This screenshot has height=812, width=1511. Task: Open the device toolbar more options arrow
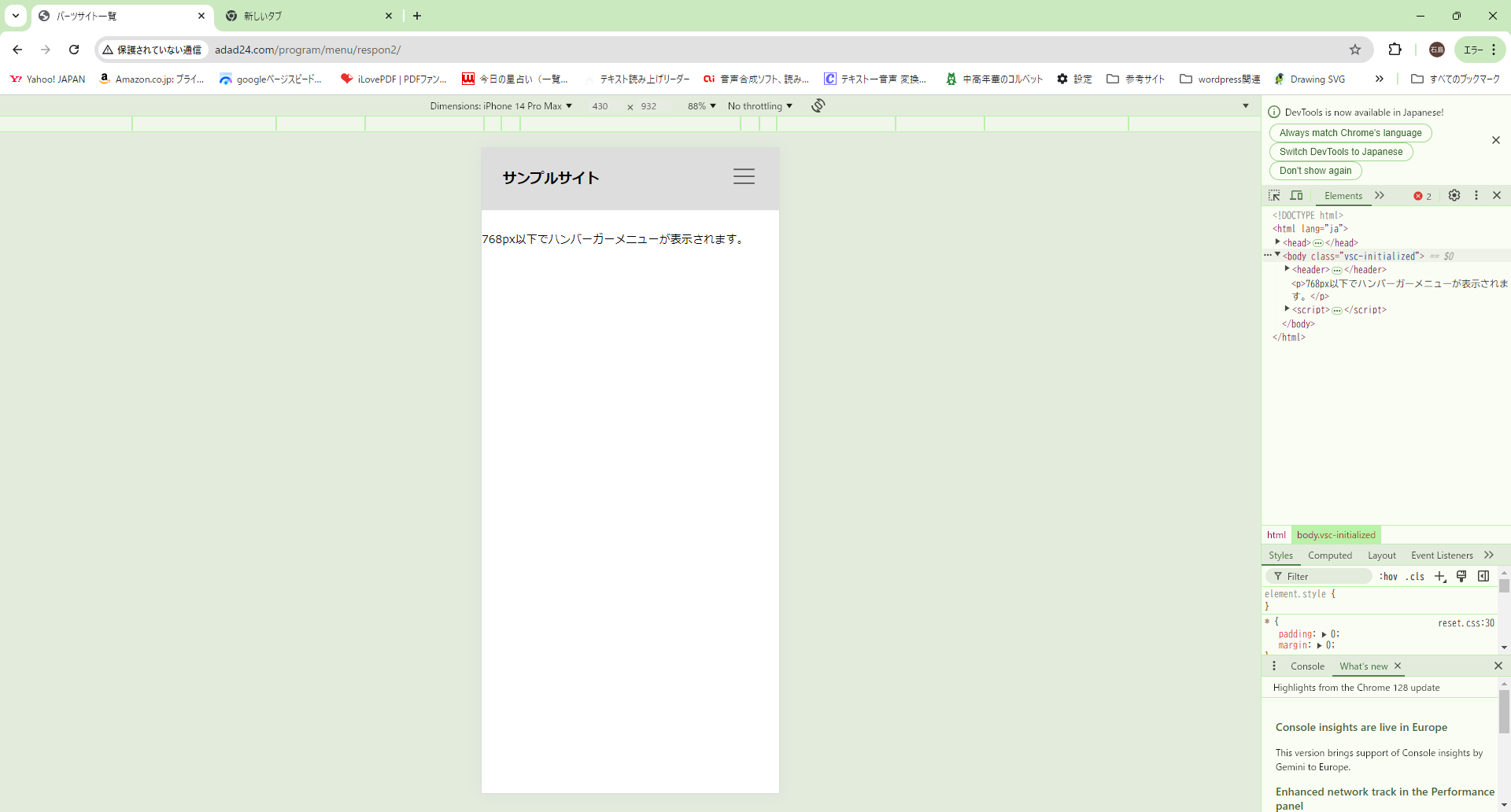pos(1246,105)
